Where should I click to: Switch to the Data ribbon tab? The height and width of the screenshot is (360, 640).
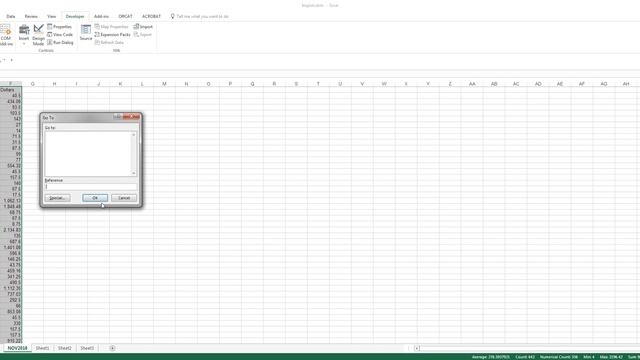pyautogui.click(x=11, y=16)
